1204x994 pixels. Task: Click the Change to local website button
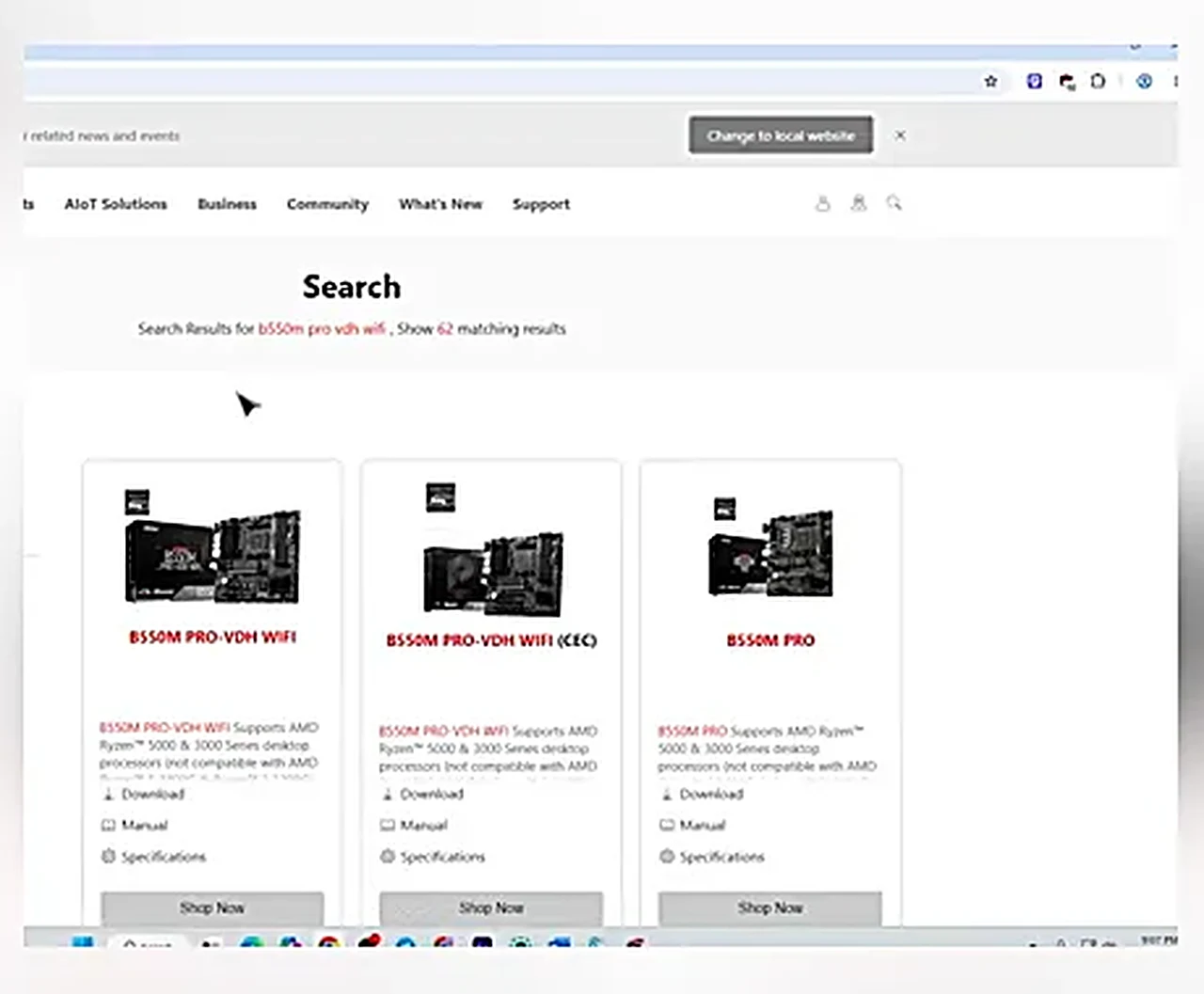tap(781, 135)
